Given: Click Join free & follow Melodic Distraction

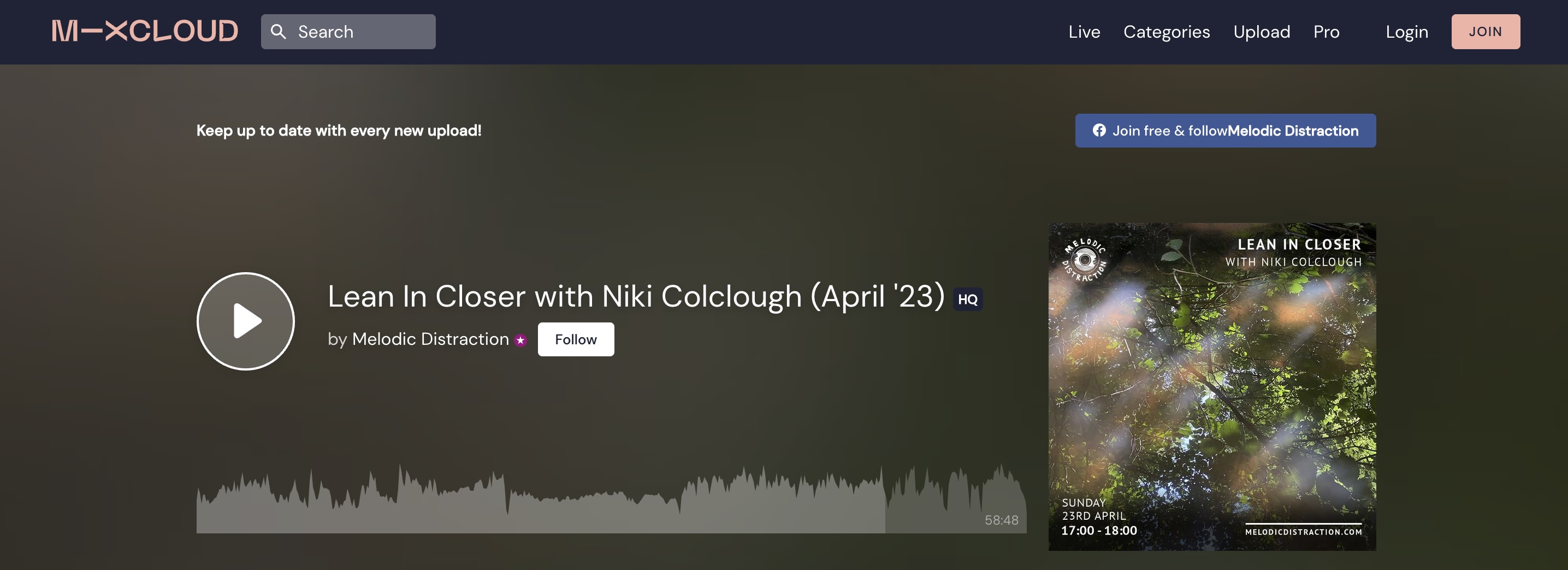Looking at the screenshot, I should [x=1226, y=130].
